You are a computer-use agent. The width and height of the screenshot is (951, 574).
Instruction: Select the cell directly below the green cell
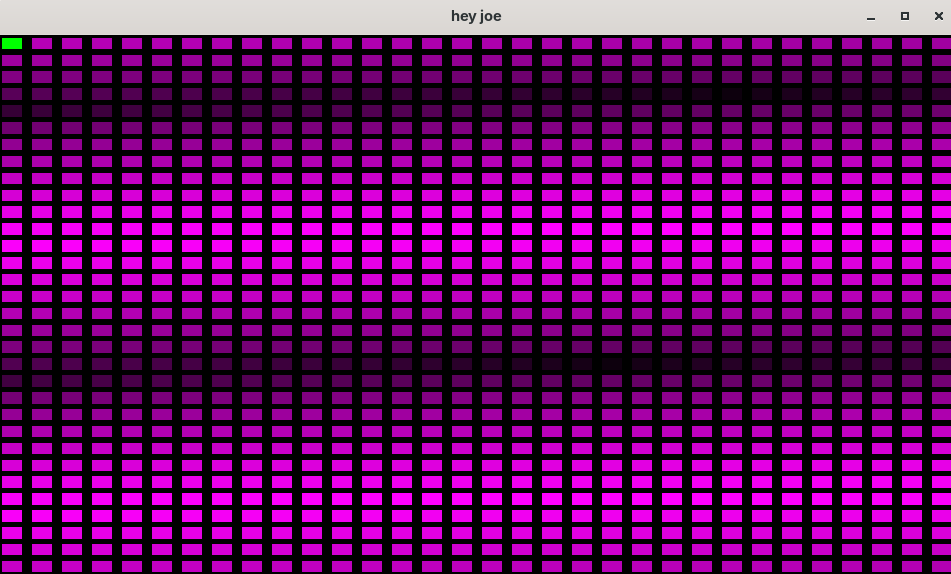pos(12,60)
